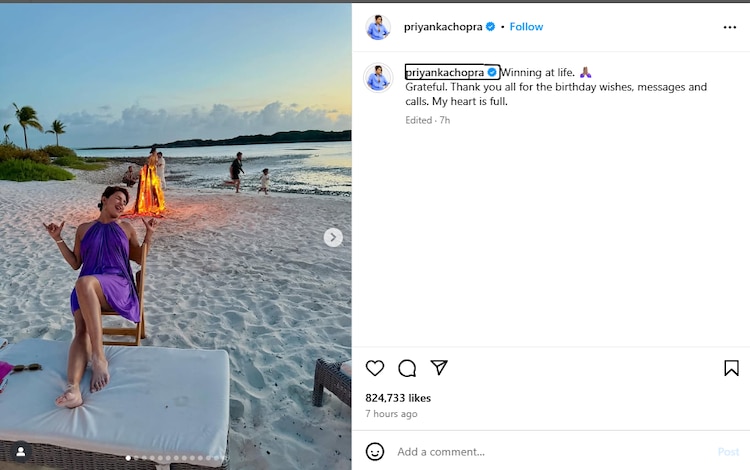View the 824,733 likes list
Image resolution: width=750 pixels, height=470 pixels.
[x=398, y=397]
